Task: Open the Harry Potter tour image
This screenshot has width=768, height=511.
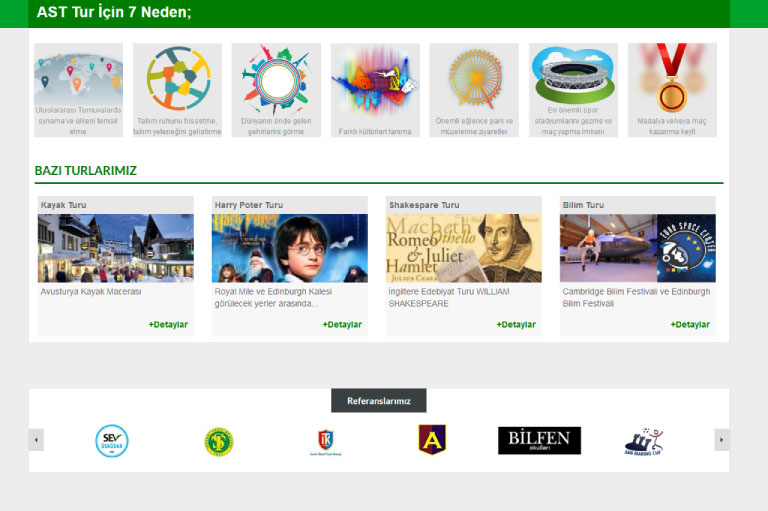Action: click(290, 248)
